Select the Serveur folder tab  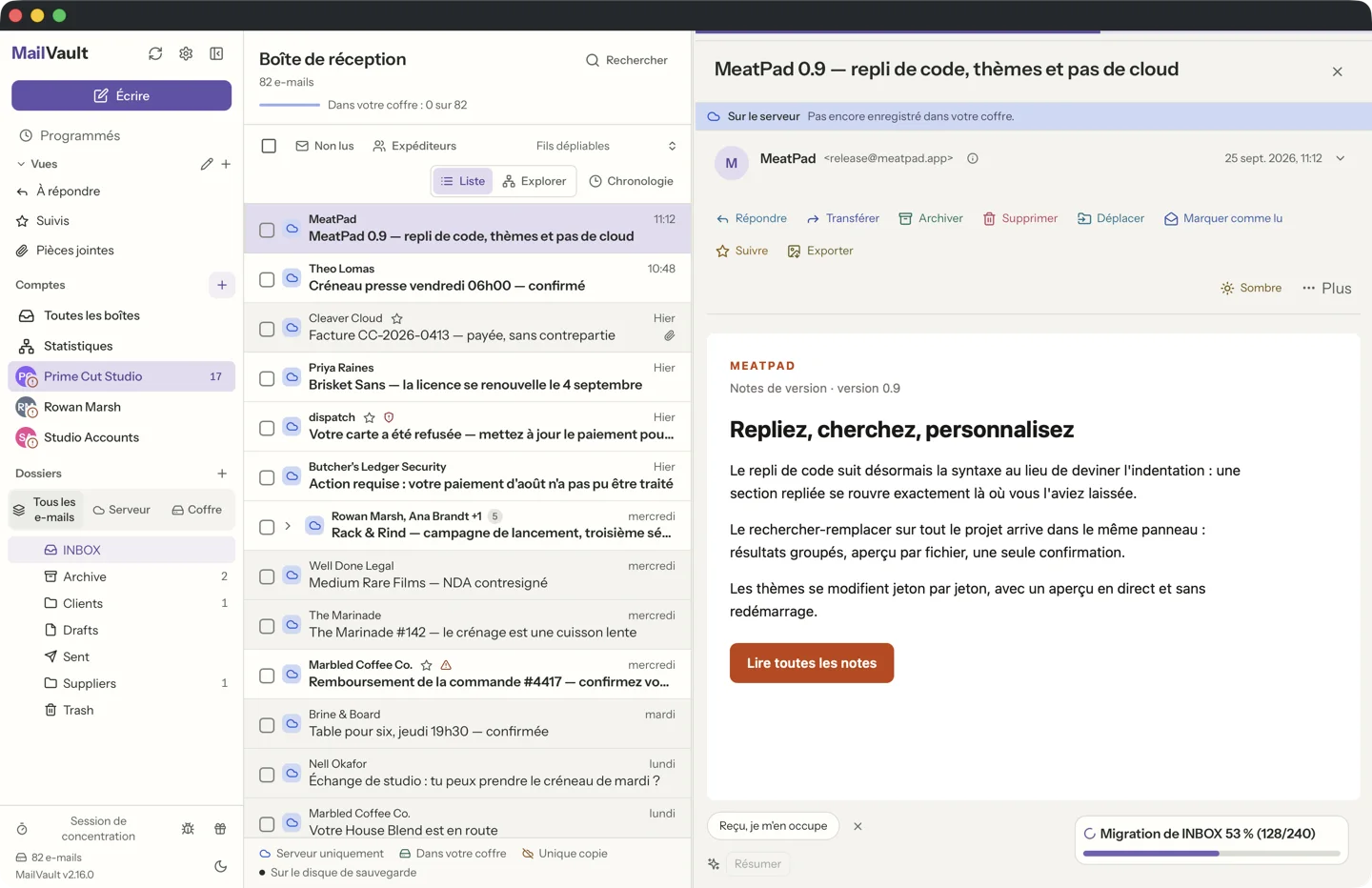[122, 510]
